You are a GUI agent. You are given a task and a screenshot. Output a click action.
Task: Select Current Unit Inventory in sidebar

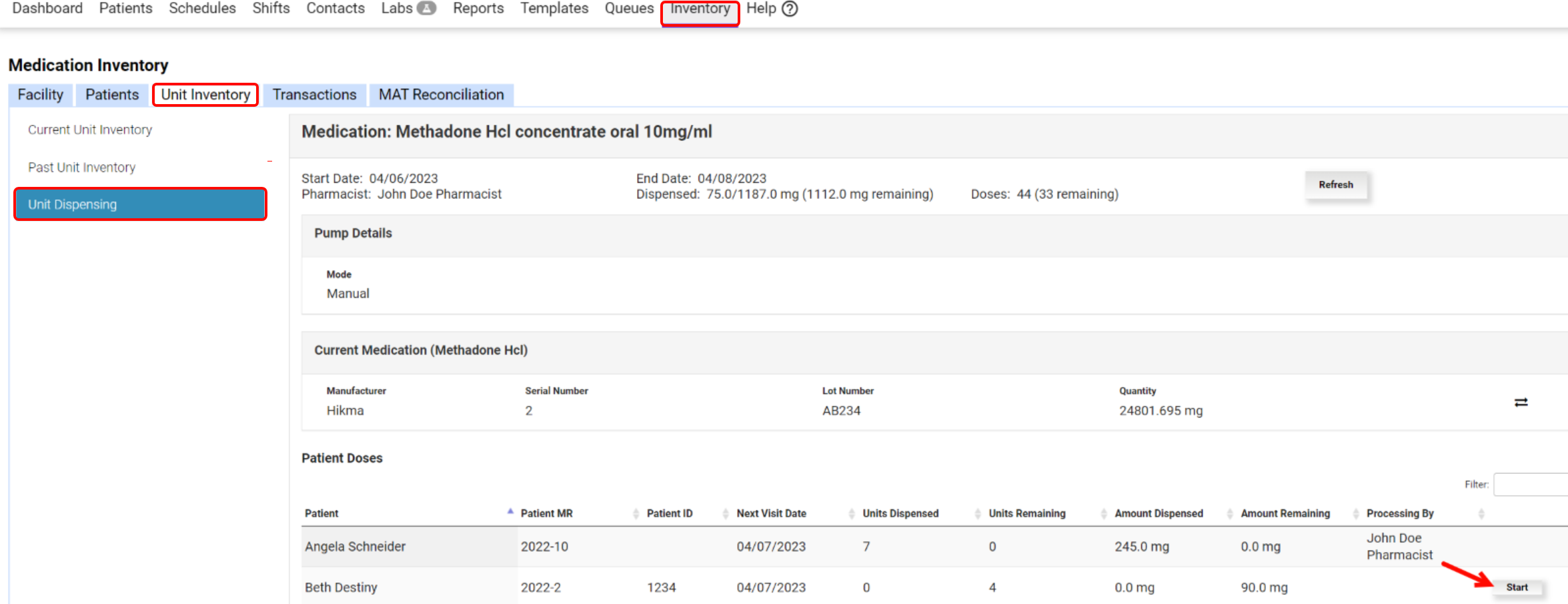(x=90, y=129)
